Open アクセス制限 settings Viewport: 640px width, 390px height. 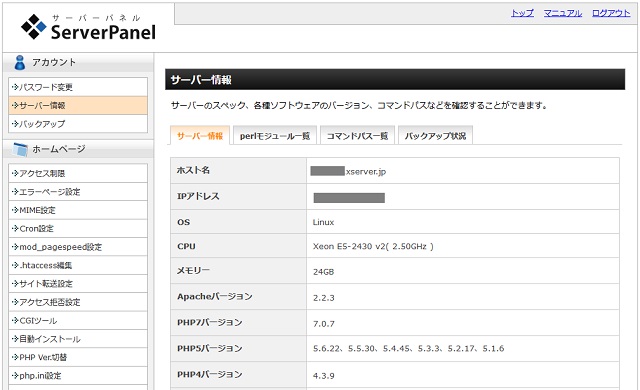78,173
